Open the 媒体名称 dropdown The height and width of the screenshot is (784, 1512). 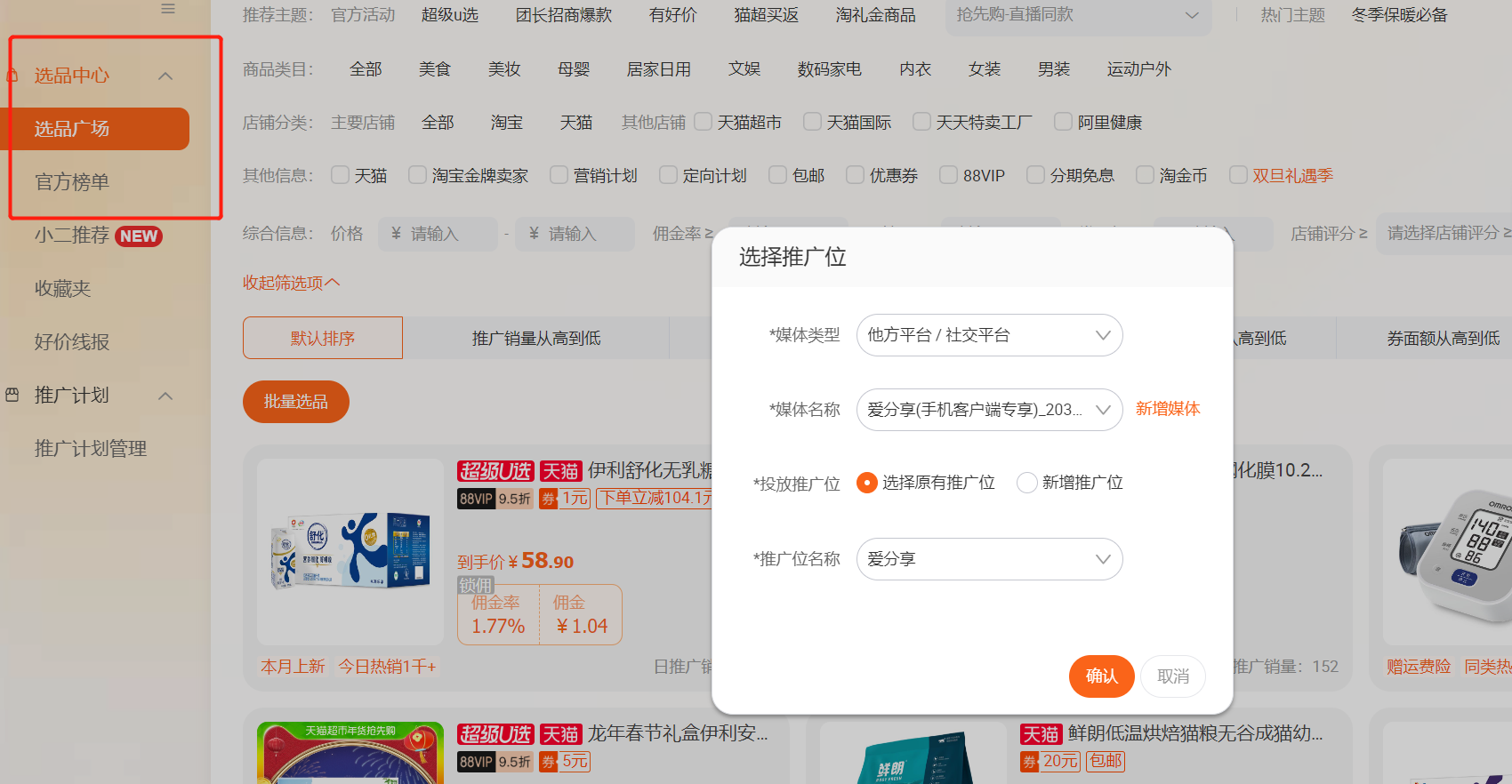coord(989,410)
